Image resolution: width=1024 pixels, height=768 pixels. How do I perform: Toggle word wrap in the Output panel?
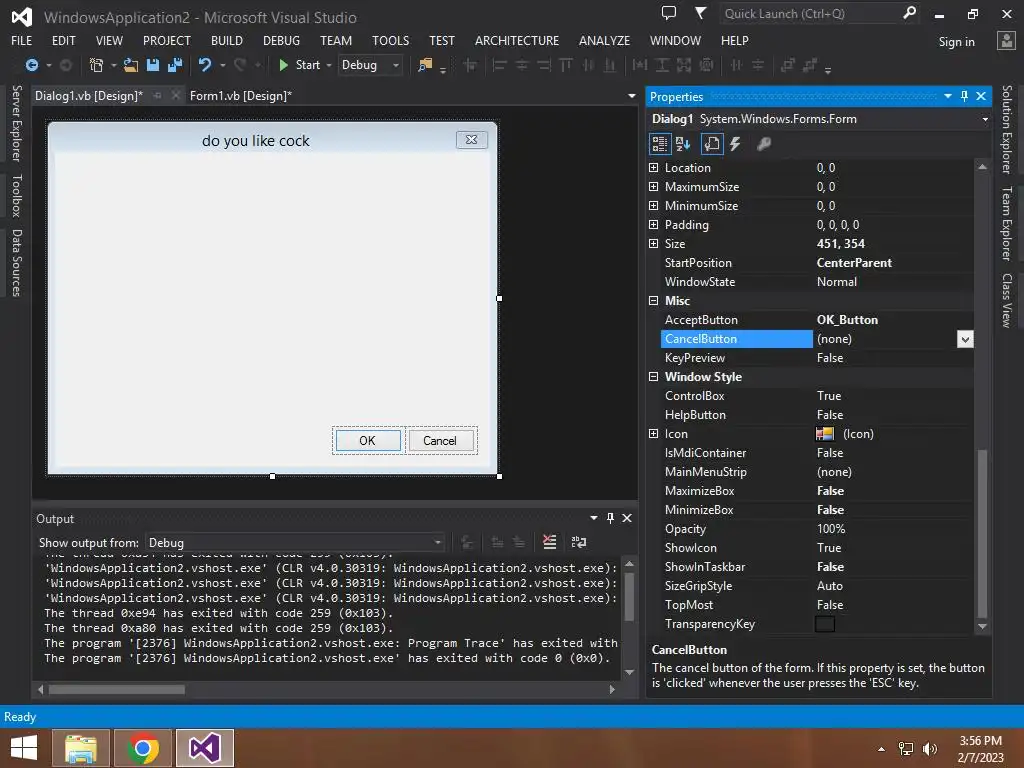pyautogui.click(x=579, y=542)
